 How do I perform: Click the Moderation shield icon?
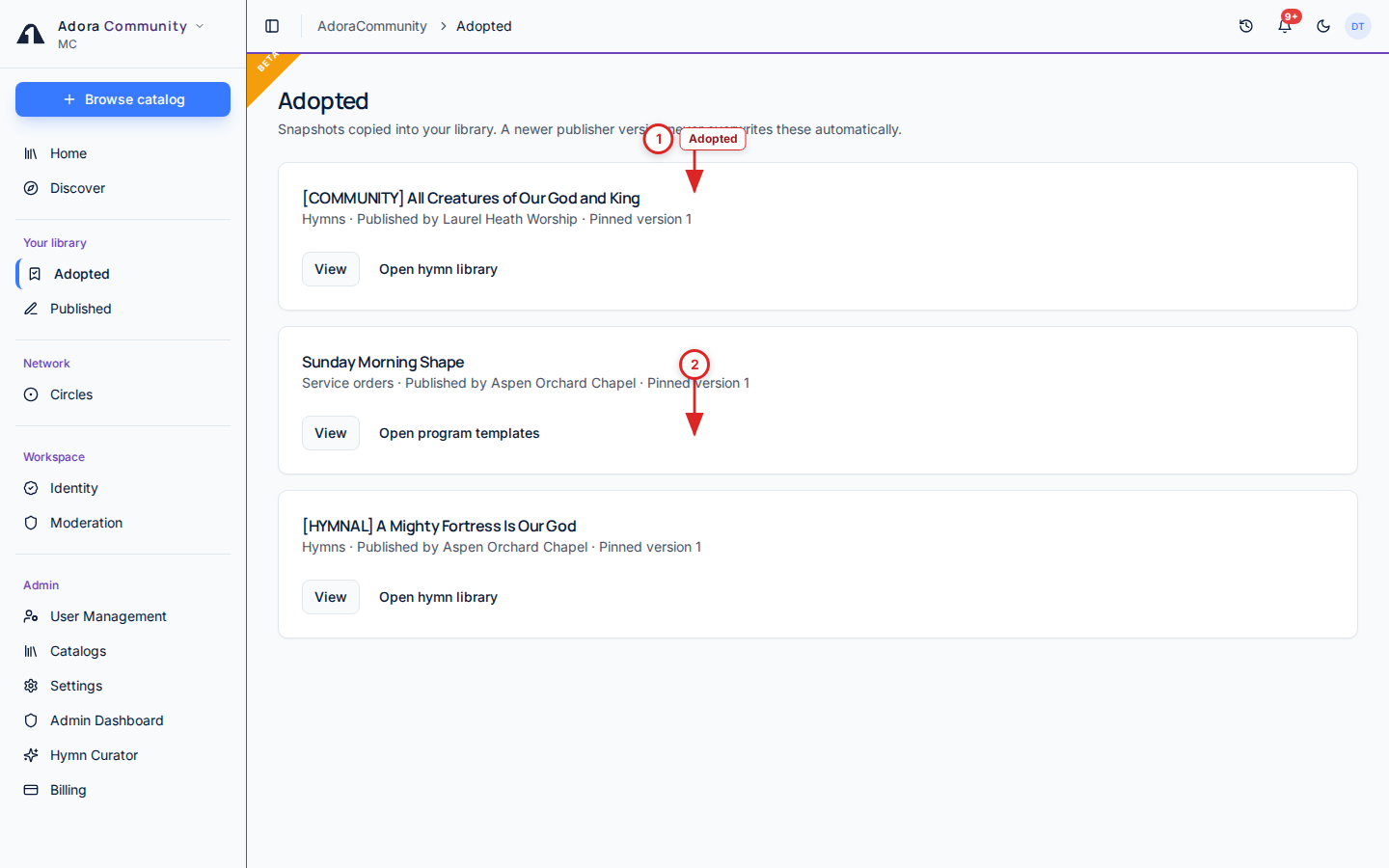click(x=31, y=523)
